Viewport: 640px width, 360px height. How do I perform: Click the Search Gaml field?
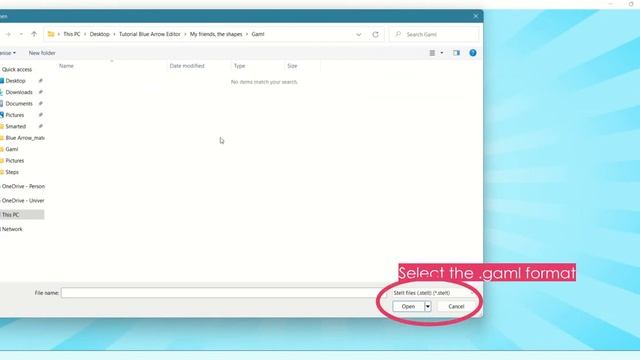pos(434,35)
